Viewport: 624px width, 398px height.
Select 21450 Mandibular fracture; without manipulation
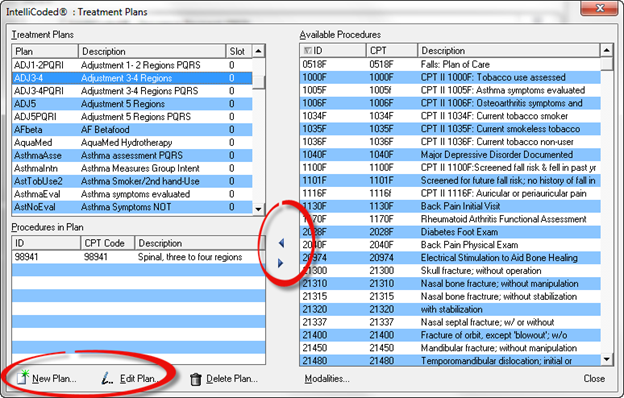450,348
